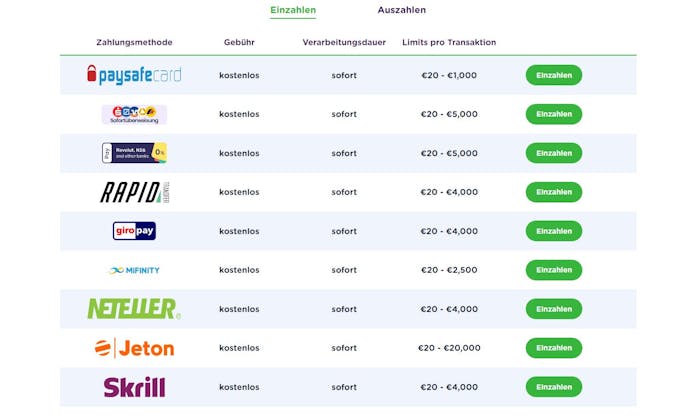Viewport: 700px width, 417px height.
Task: Click Einzahlen in the Skrill row
Action: [554, 387]
